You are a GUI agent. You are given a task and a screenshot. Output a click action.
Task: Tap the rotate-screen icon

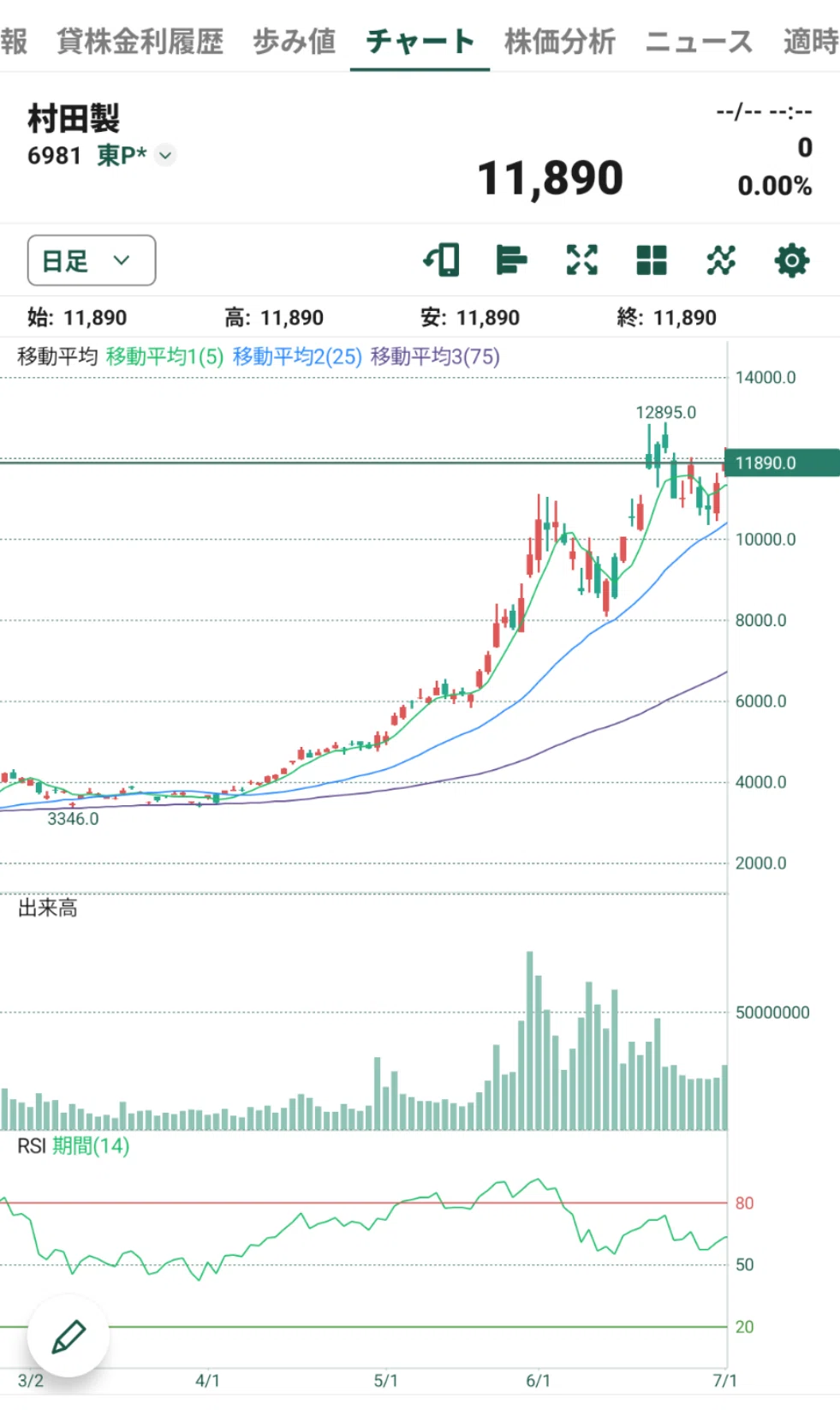click(x=442, y=260)
